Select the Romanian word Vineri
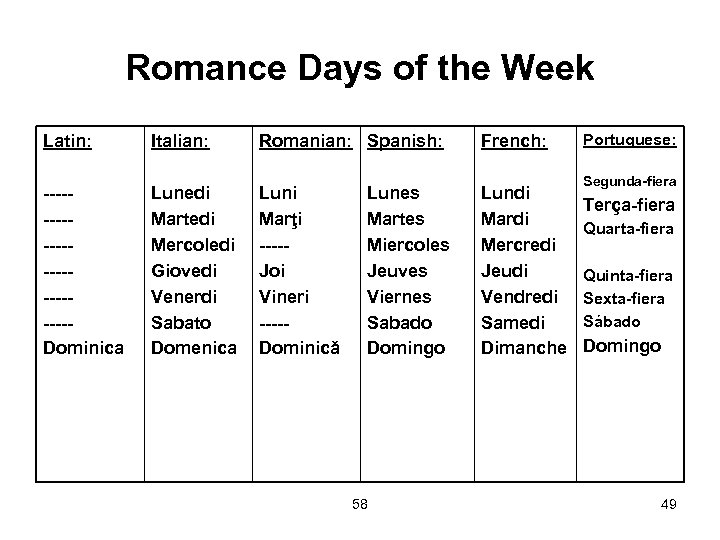Image resolution: width=720 pixels, height=540 pixels. pos(284,296)
